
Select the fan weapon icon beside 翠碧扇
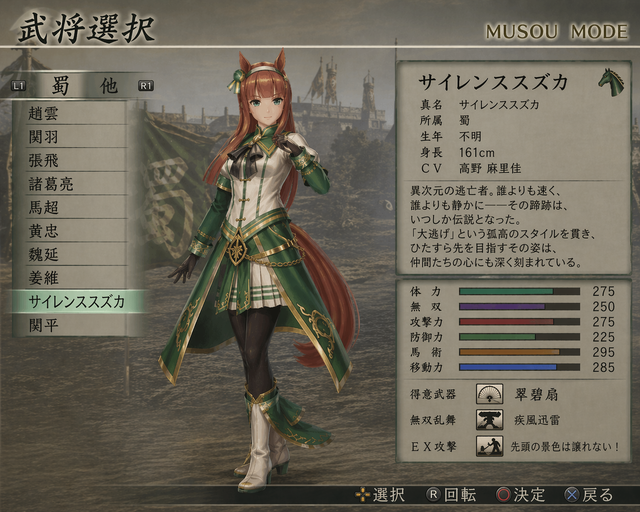coord(489,394)
